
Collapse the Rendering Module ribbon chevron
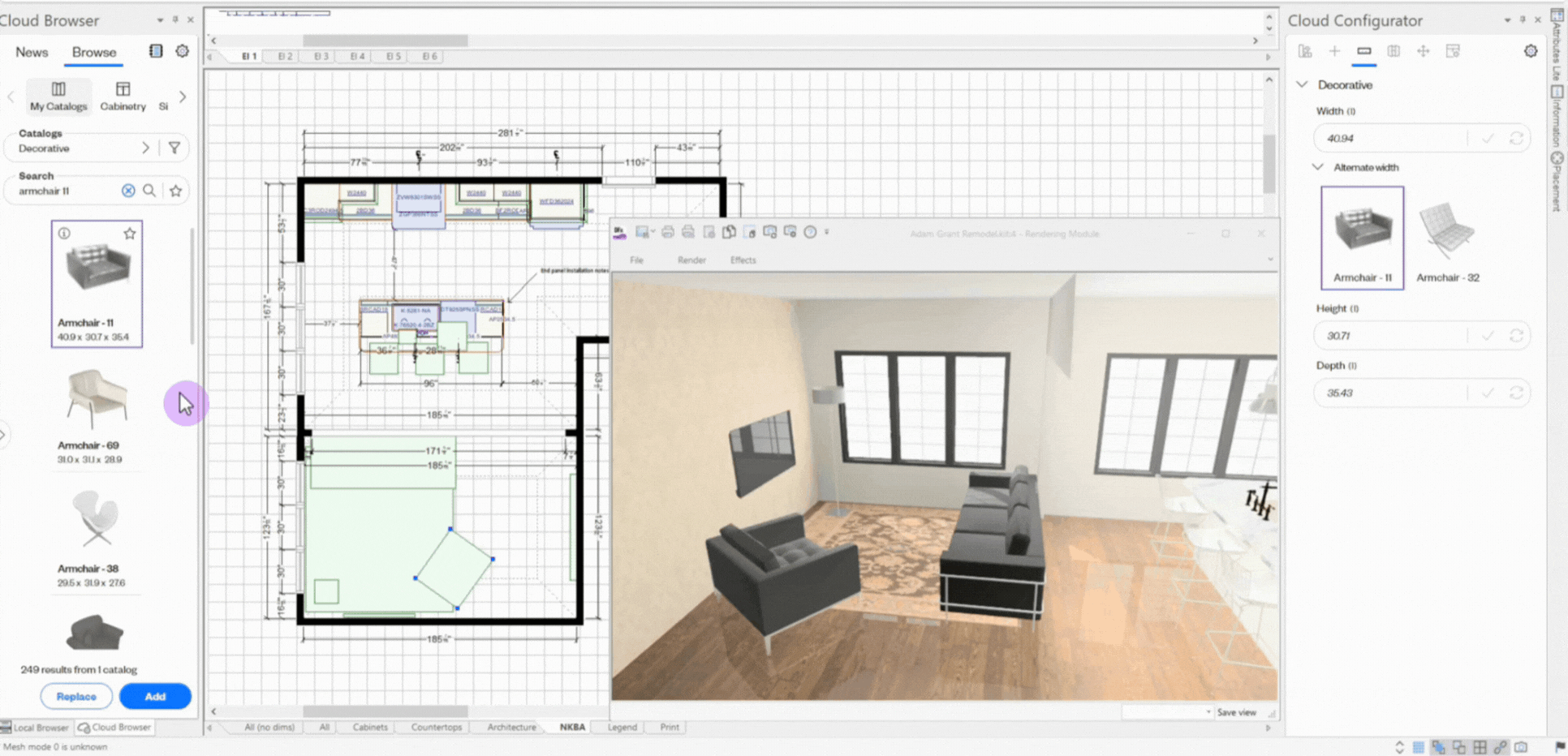click(1270, 260)
